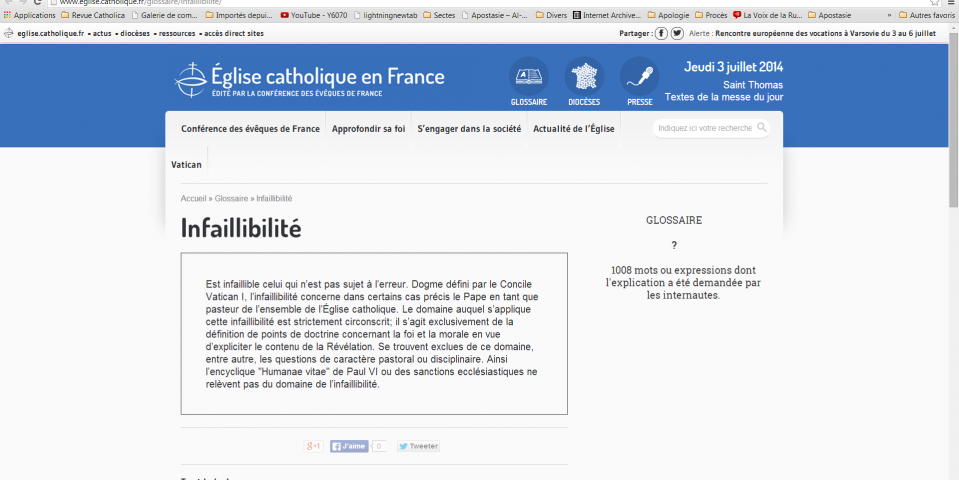Click the actus top link

[100, 34]
